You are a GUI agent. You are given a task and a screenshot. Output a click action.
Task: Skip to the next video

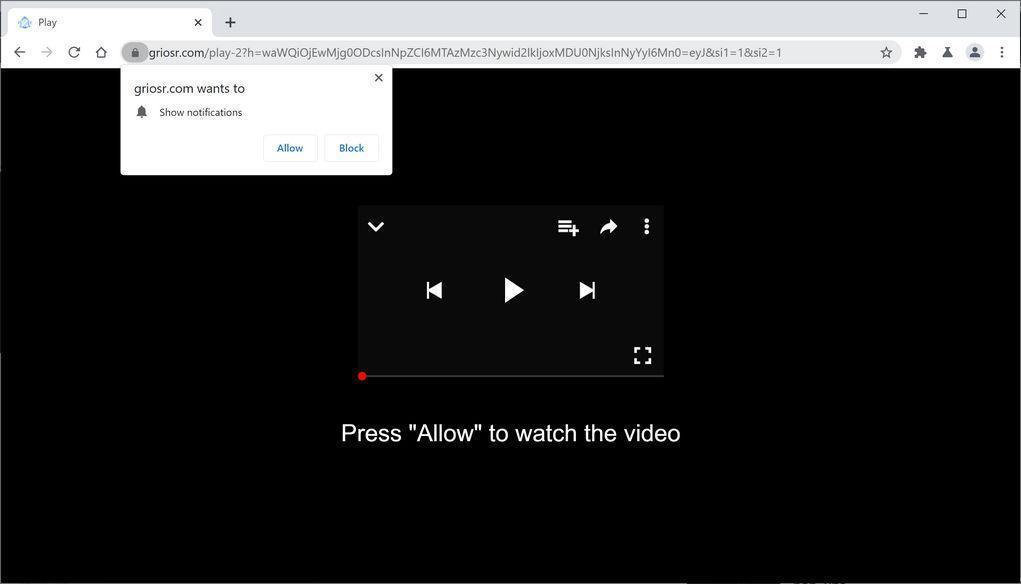click(587, 290)
